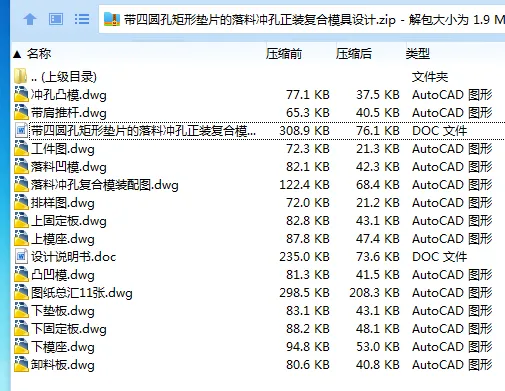Click DOC 文件 type of 设计说明书.doc
The height and width of the screenshot is (391, 505).
[440, 257]
